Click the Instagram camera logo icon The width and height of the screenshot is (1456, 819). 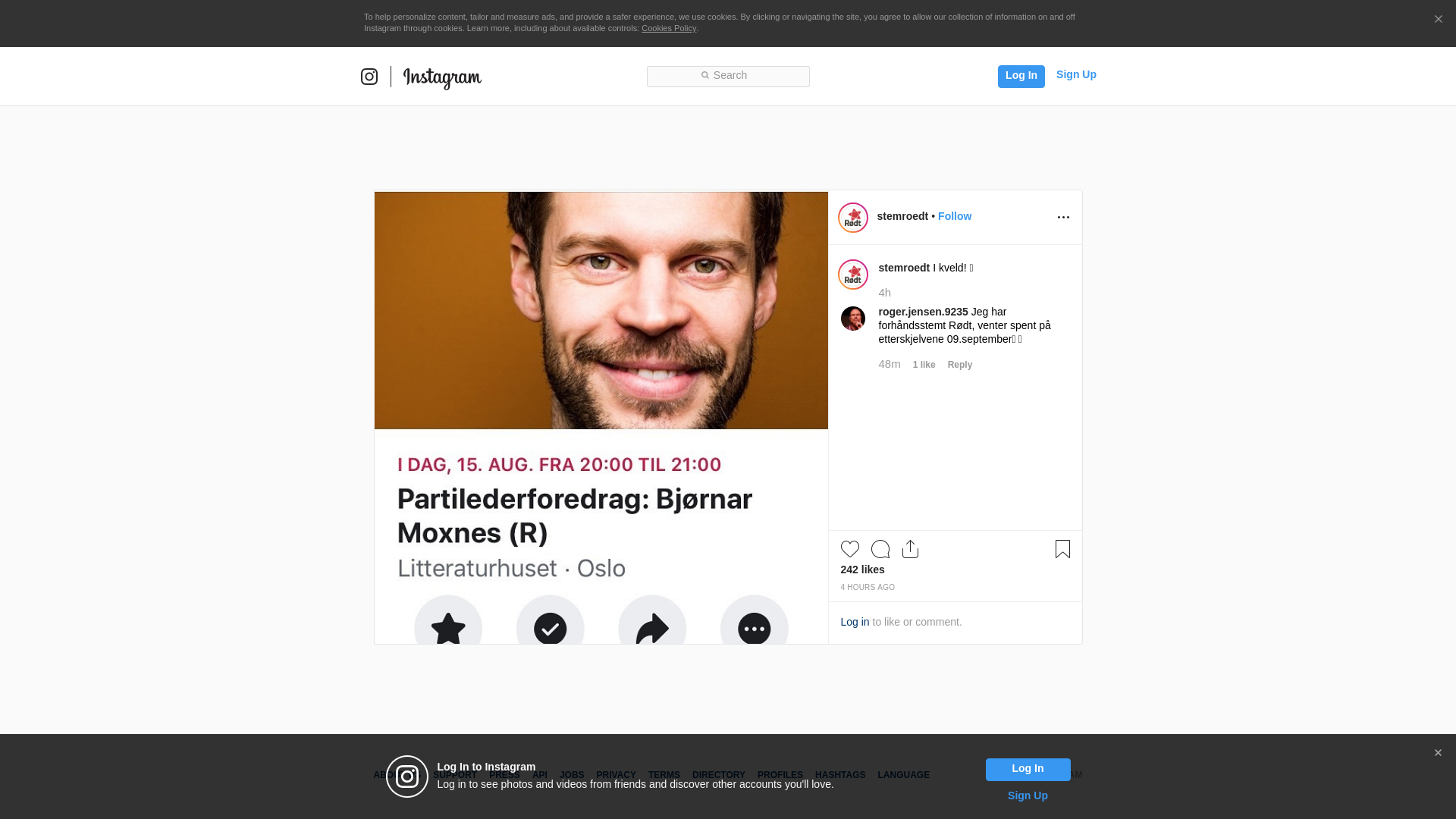369,77
